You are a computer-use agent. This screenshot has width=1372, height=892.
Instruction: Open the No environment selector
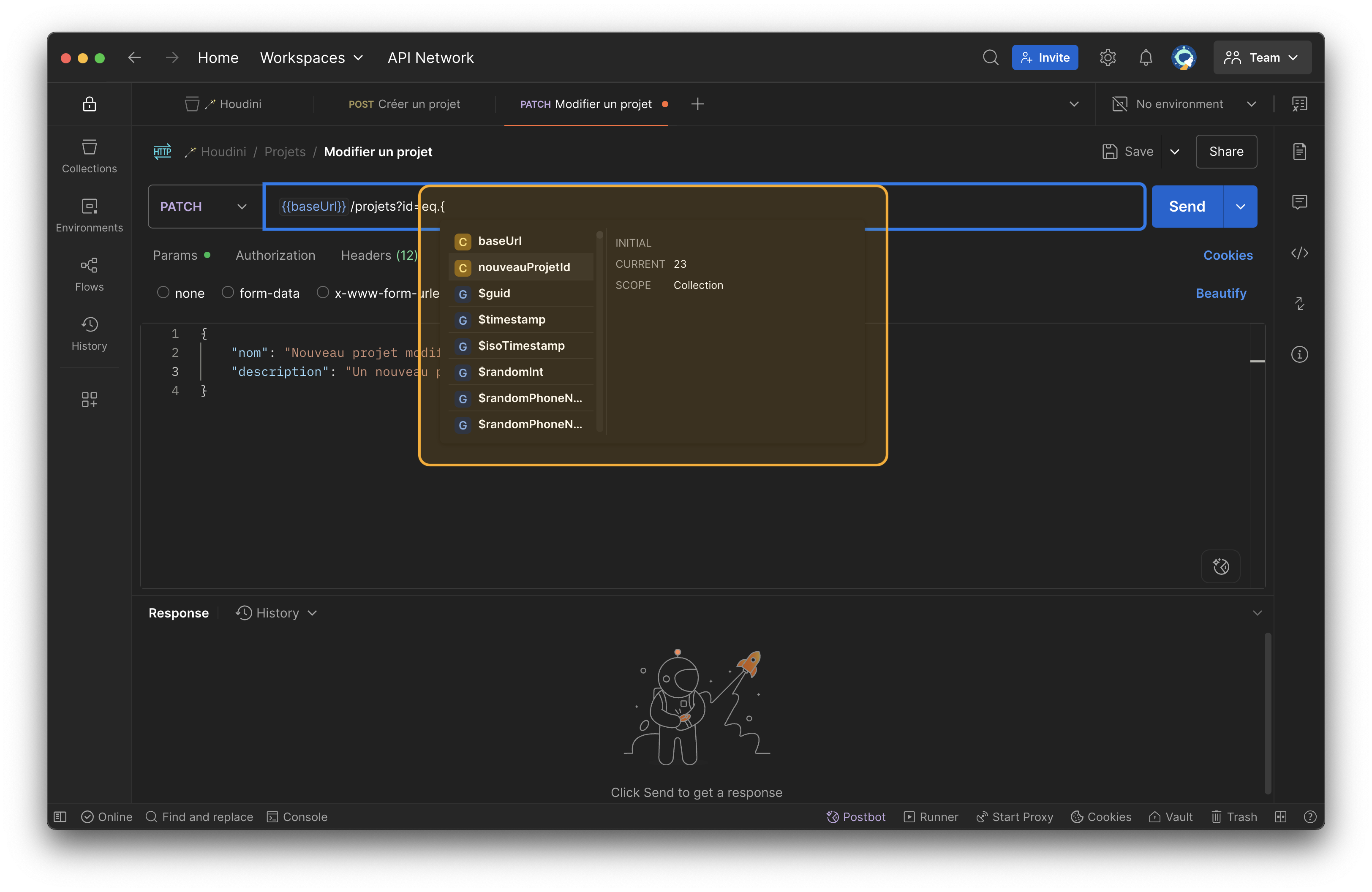click(1184, 104)
